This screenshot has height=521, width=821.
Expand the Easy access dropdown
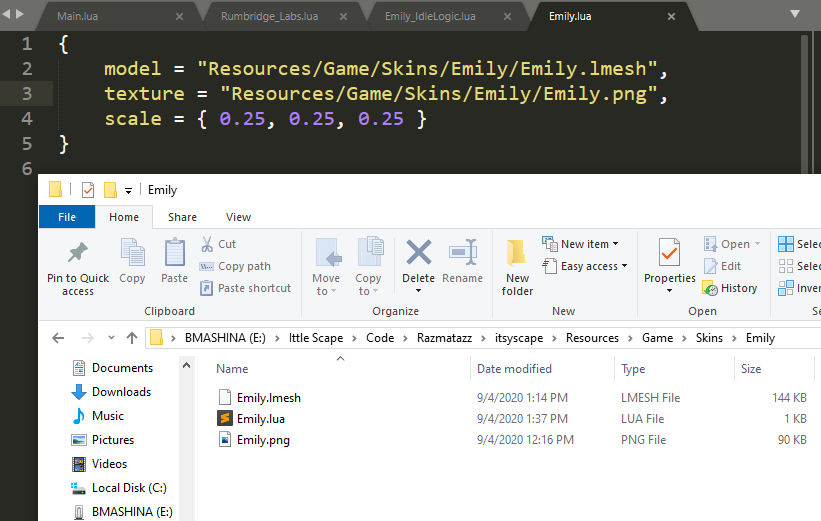[585, 266]
